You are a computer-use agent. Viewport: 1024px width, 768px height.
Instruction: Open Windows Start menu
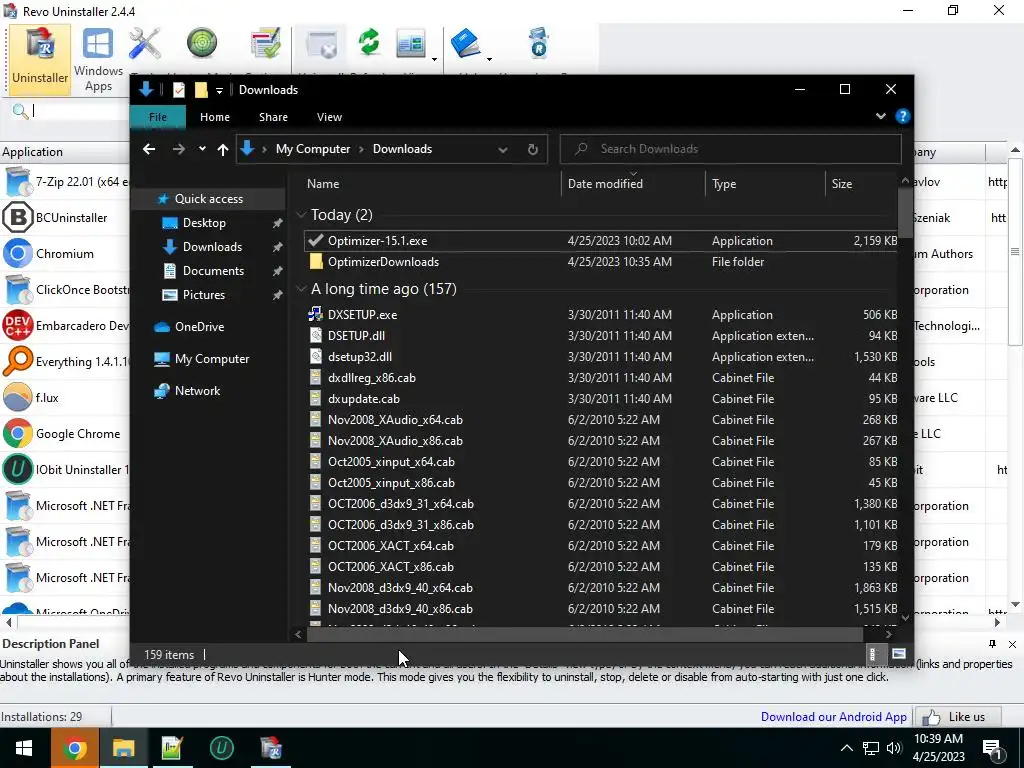pyautogui.click(x=25, y=748)
